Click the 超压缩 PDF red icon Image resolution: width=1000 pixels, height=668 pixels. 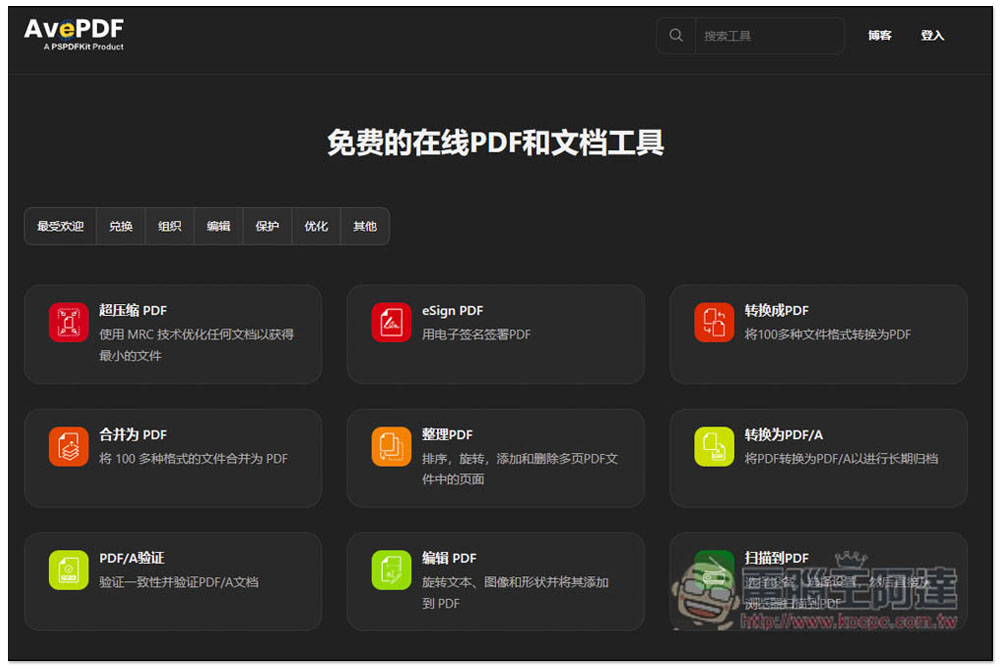[68, 322]
